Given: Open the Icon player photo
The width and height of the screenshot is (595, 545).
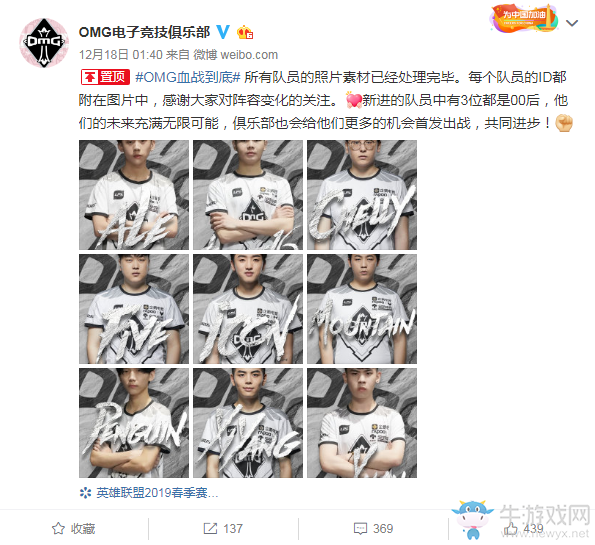Looking at the screenshot, I should [x=248, y=309].
